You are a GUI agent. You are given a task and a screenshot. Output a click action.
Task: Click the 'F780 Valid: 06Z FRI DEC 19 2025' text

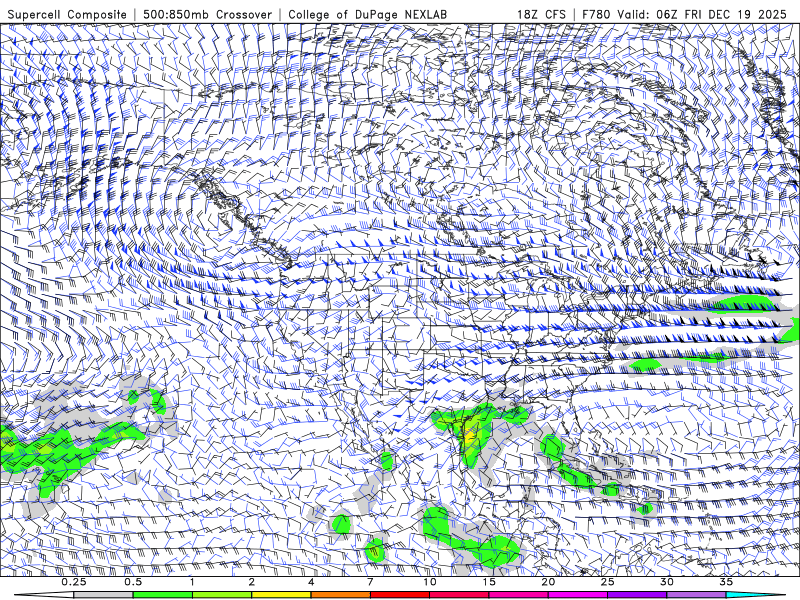point(684,14)
